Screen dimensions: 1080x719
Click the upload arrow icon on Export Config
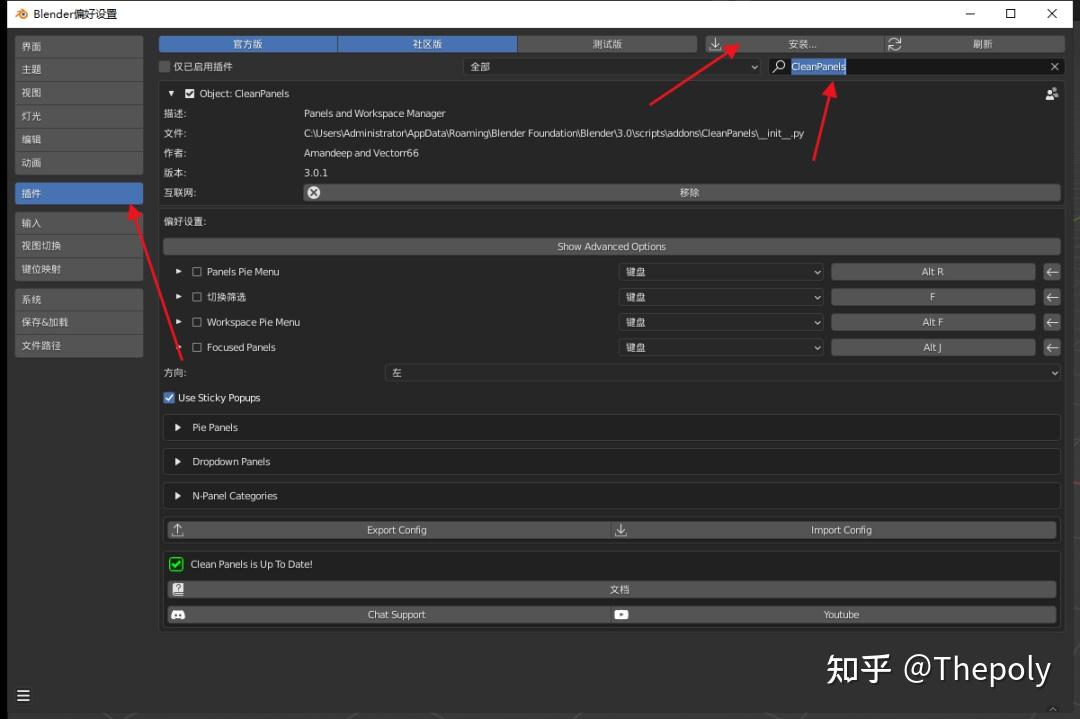(x=178, y=529)
